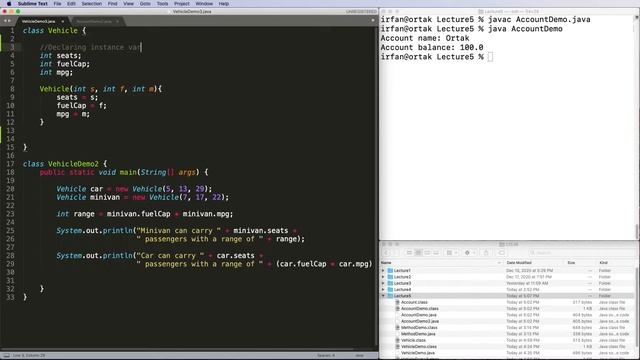Sort Finder list by Size column
The height and width of the screenshot is (360, 640).
click(x=580, y=262)
